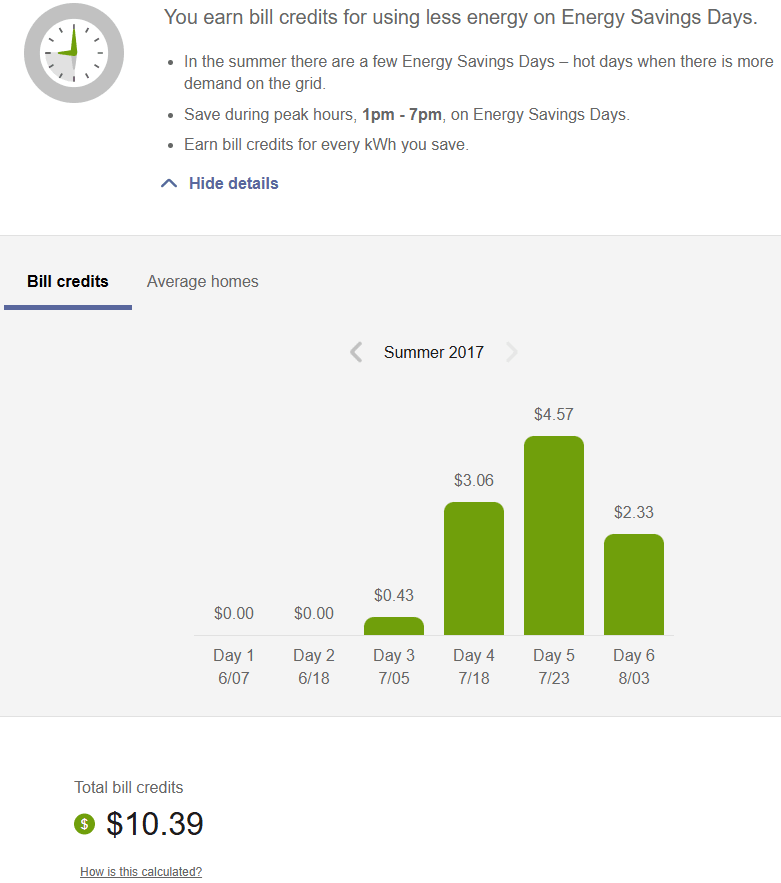Click the Total bill credits amount $10.39

click(x=155, y=824)
